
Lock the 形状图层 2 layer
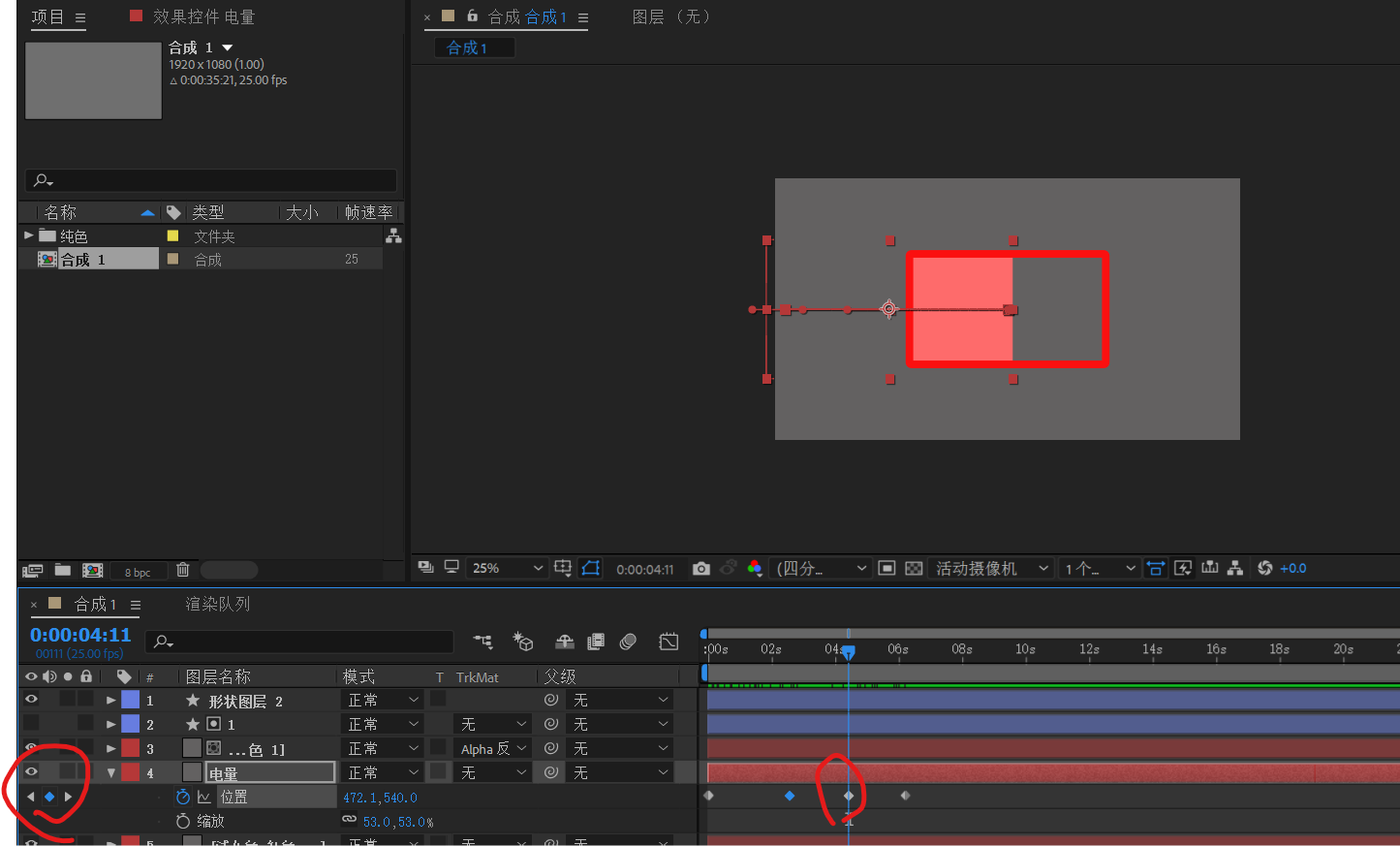(85, 699)
